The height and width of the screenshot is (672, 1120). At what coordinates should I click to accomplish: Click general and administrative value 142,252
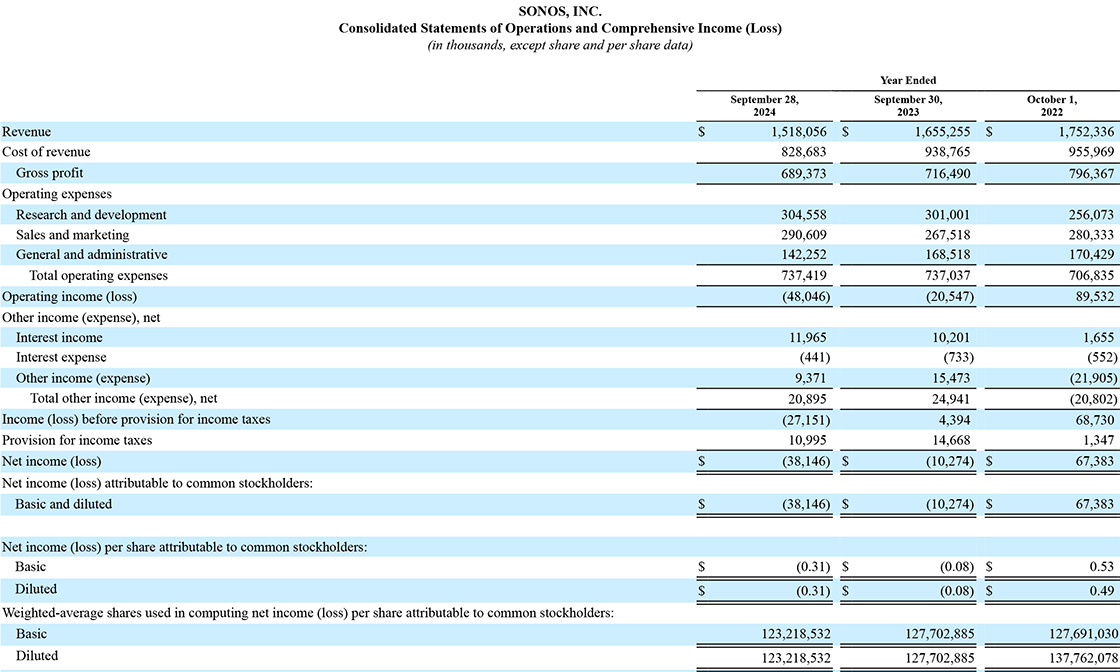804,255
